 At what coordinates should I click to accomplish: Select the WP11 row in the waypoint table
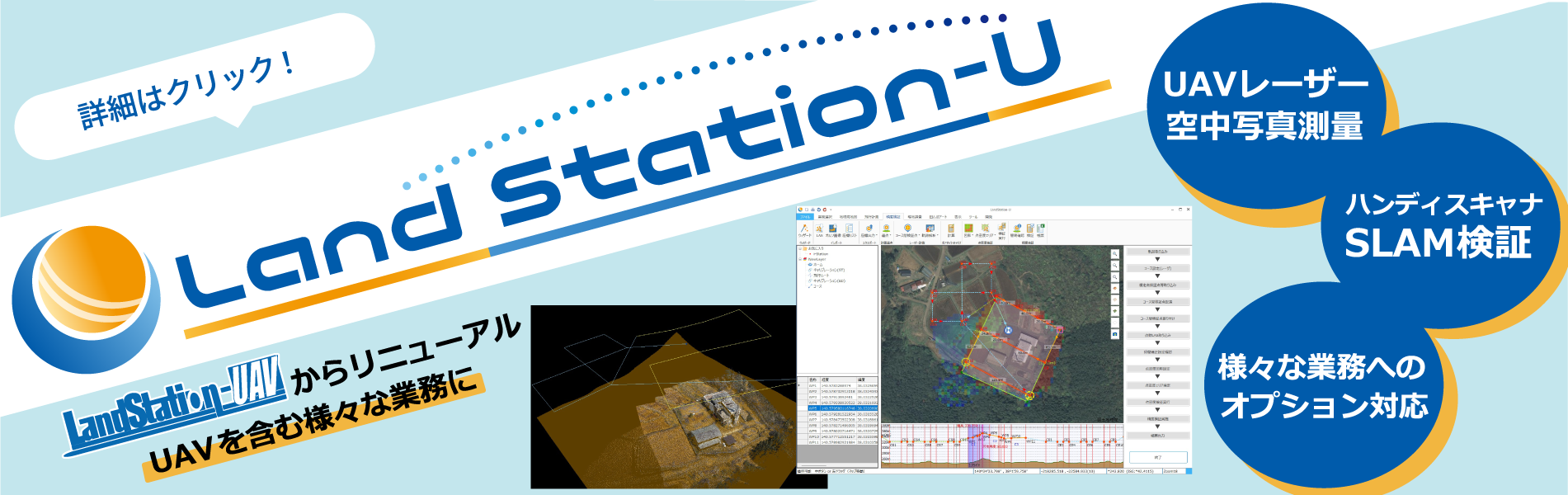[837, 442]
